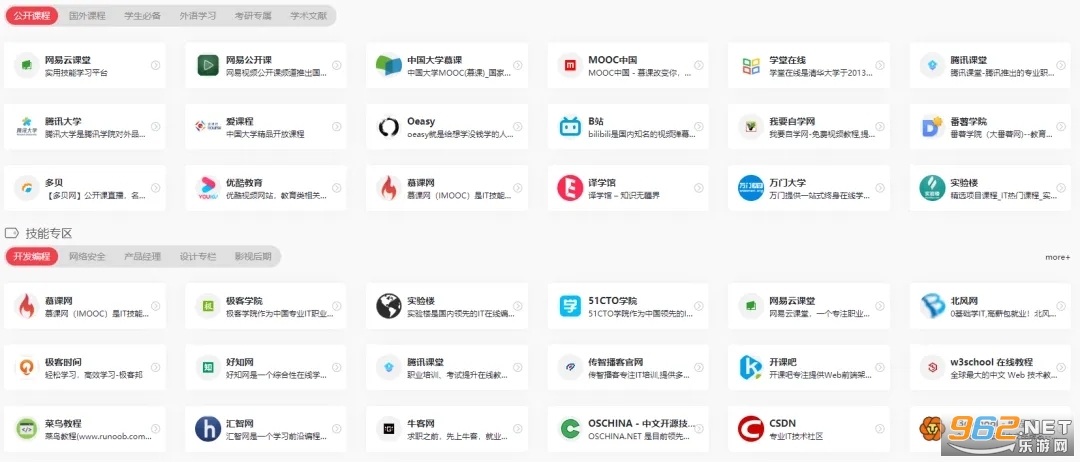Screen dimensions: 1080x462
Task: Switch to the 国外课程 tab
Action: [x=86, y=16]
